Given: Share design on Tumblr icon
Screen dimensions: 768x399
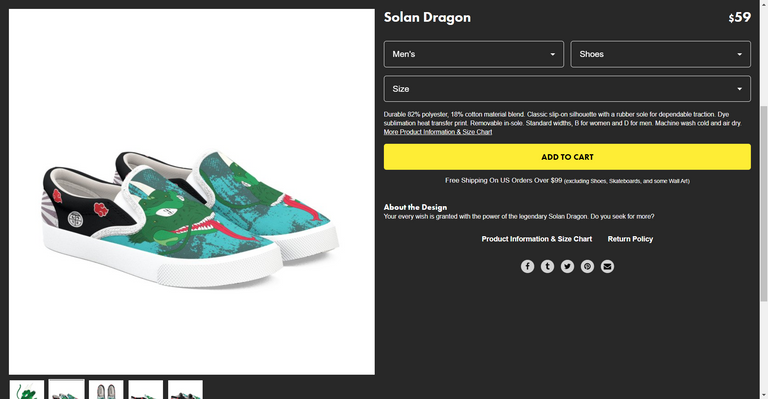Looking at the screenshot, I should tap(547, 266).
